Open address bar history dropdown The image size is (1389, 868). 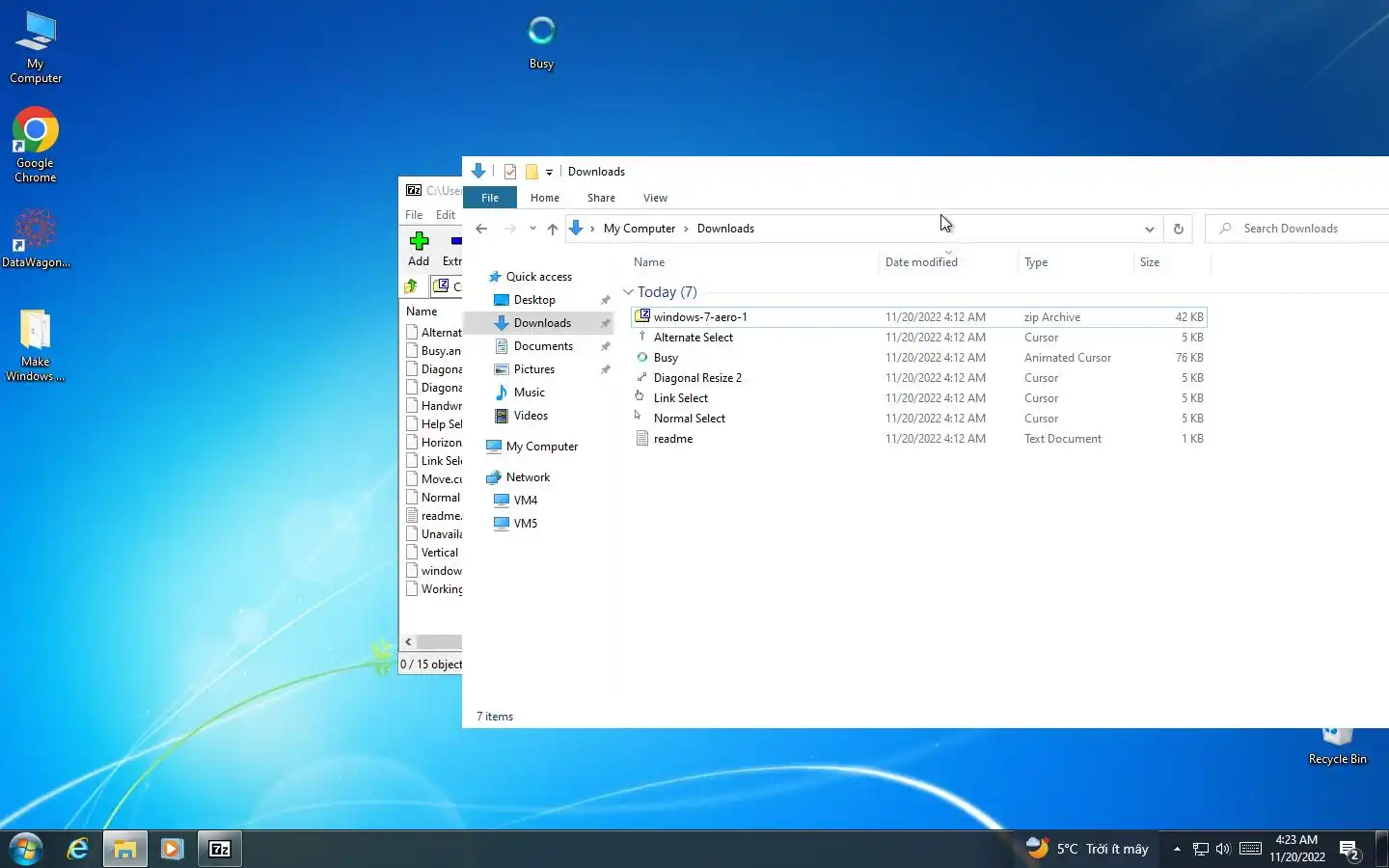point(1149,229)
